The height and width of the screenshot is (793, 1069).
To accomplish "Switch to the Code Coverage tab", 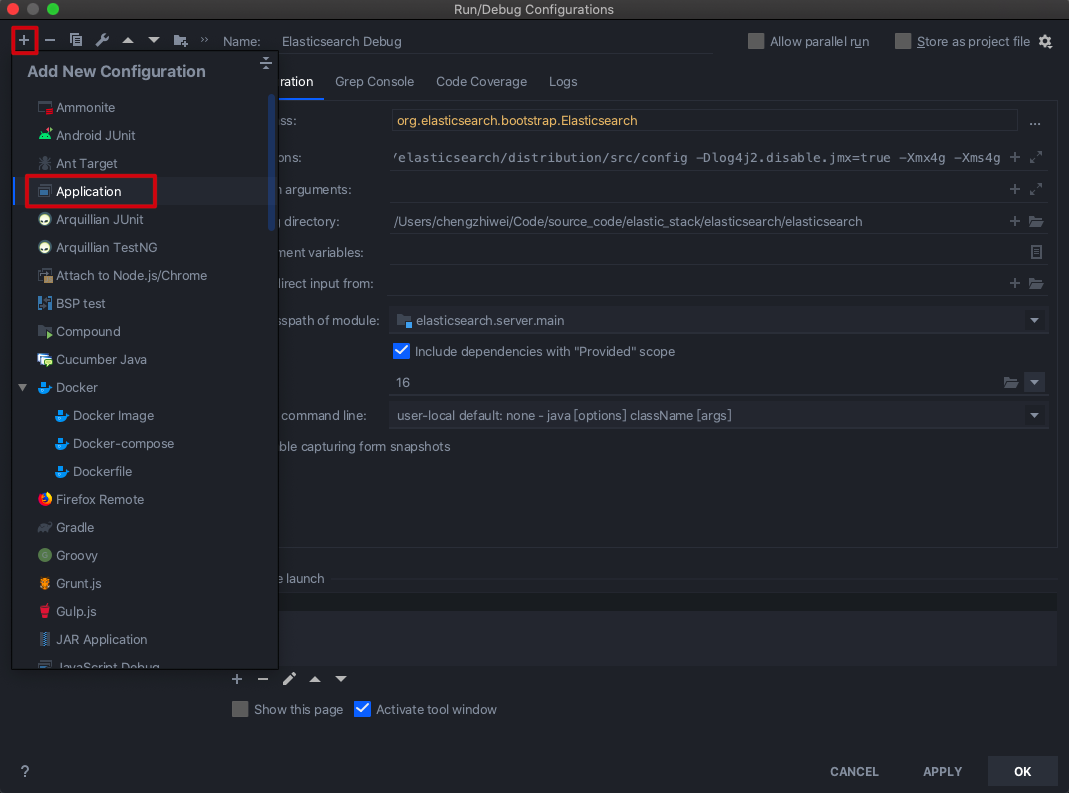I will pos(481,82).
